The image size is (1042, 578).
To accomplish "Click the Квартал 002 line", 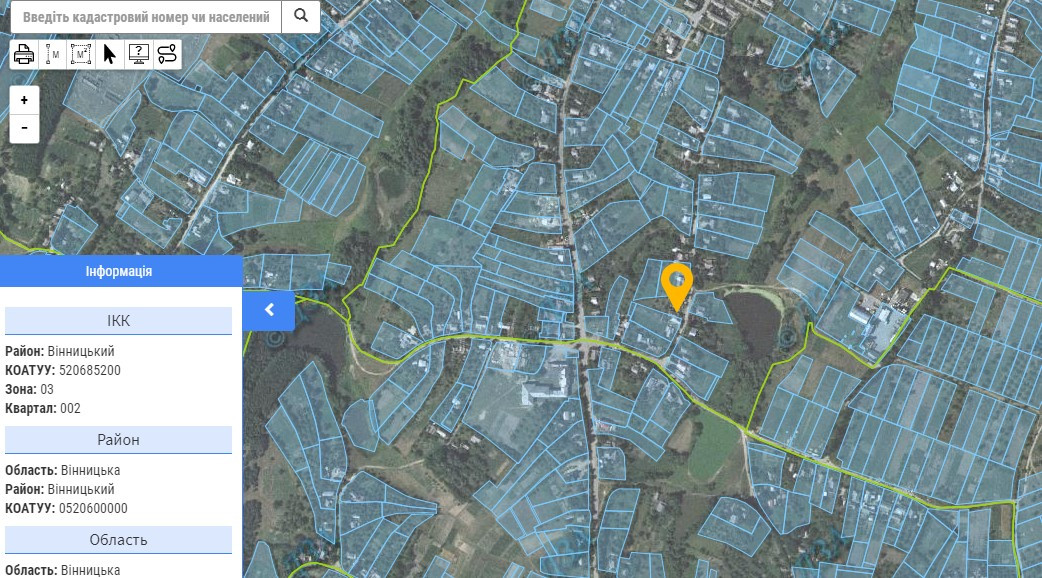I will tap(43, 409).
